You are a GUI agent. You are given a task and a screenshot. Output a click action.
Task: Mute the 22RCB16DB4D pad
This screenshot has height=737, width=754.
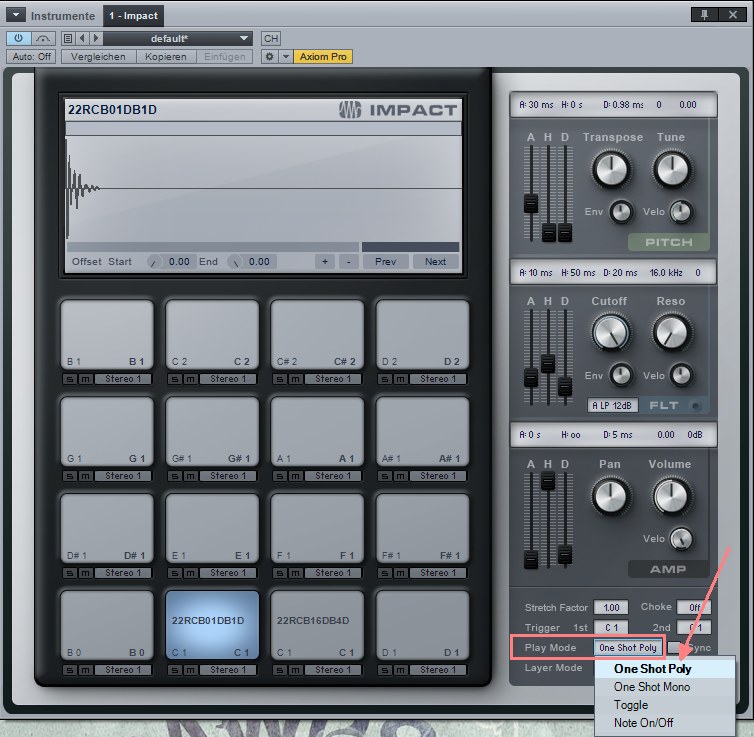click(x=295, y=670)
